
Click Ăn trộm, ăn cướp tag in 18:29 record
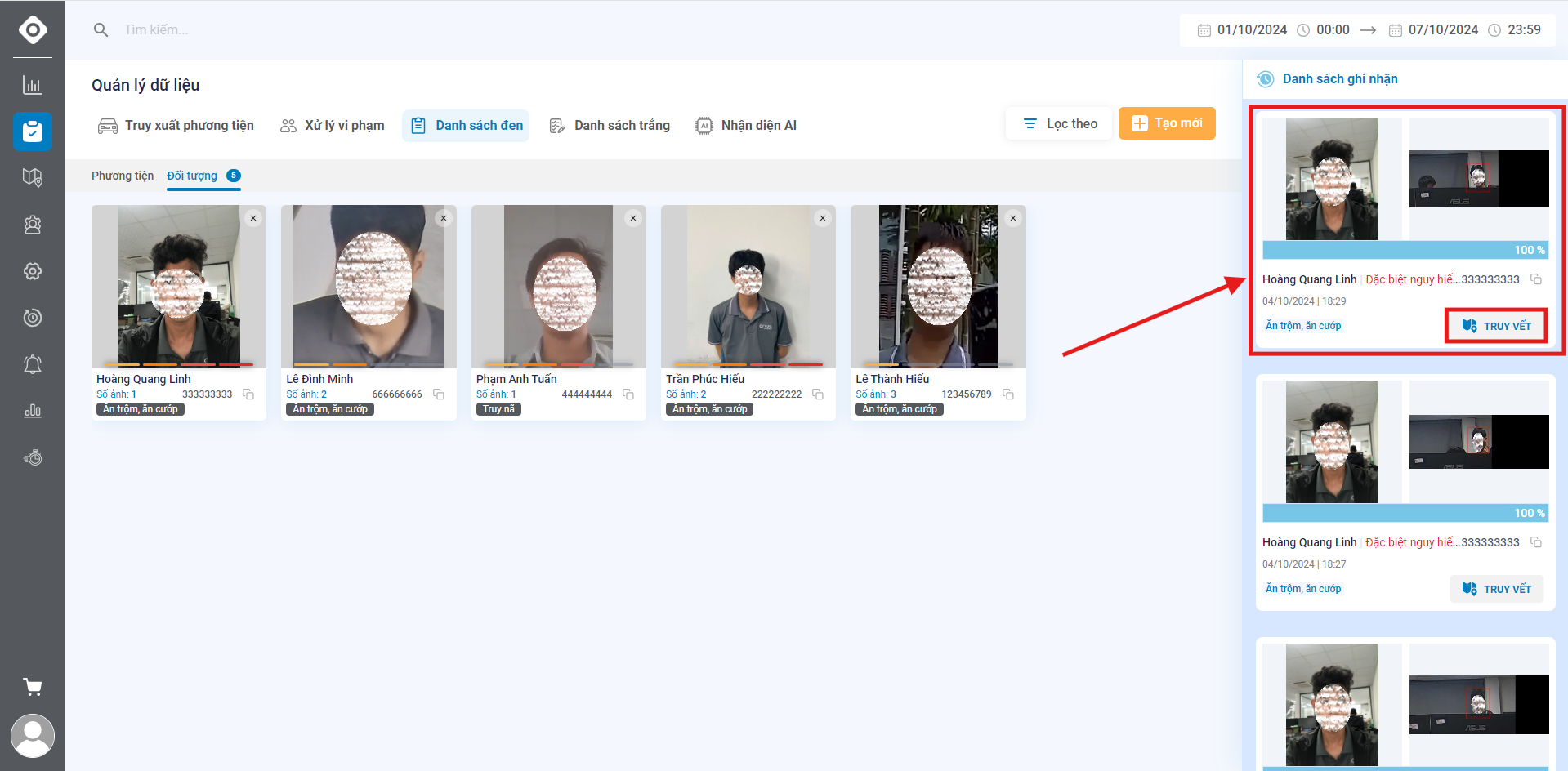pyautogui.click(x=1303, y=326)
